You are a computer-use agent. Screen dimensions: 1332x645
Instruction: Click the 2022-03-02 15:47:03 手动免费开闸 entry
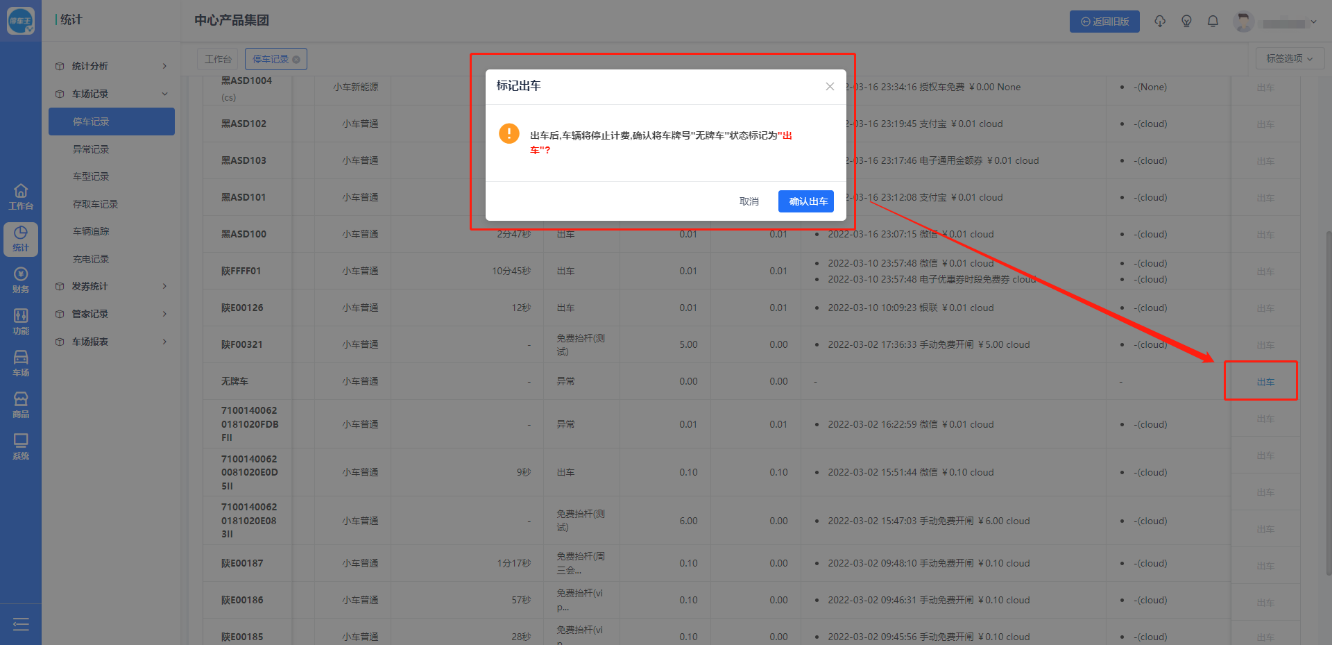[x=929, y=521]
